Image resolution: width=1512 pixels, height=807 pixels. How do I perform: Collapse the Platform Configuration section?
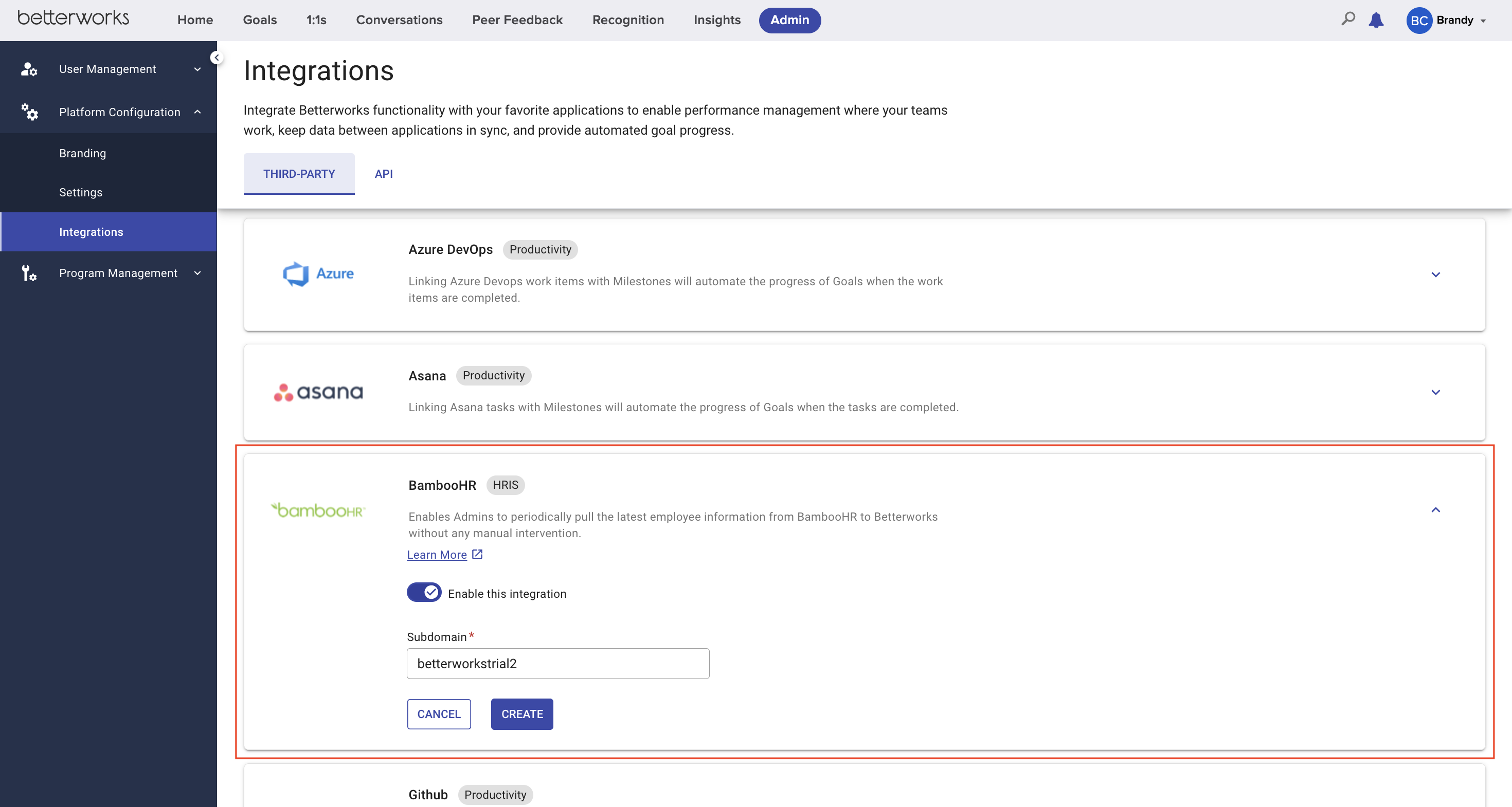(x=197, y=112)
